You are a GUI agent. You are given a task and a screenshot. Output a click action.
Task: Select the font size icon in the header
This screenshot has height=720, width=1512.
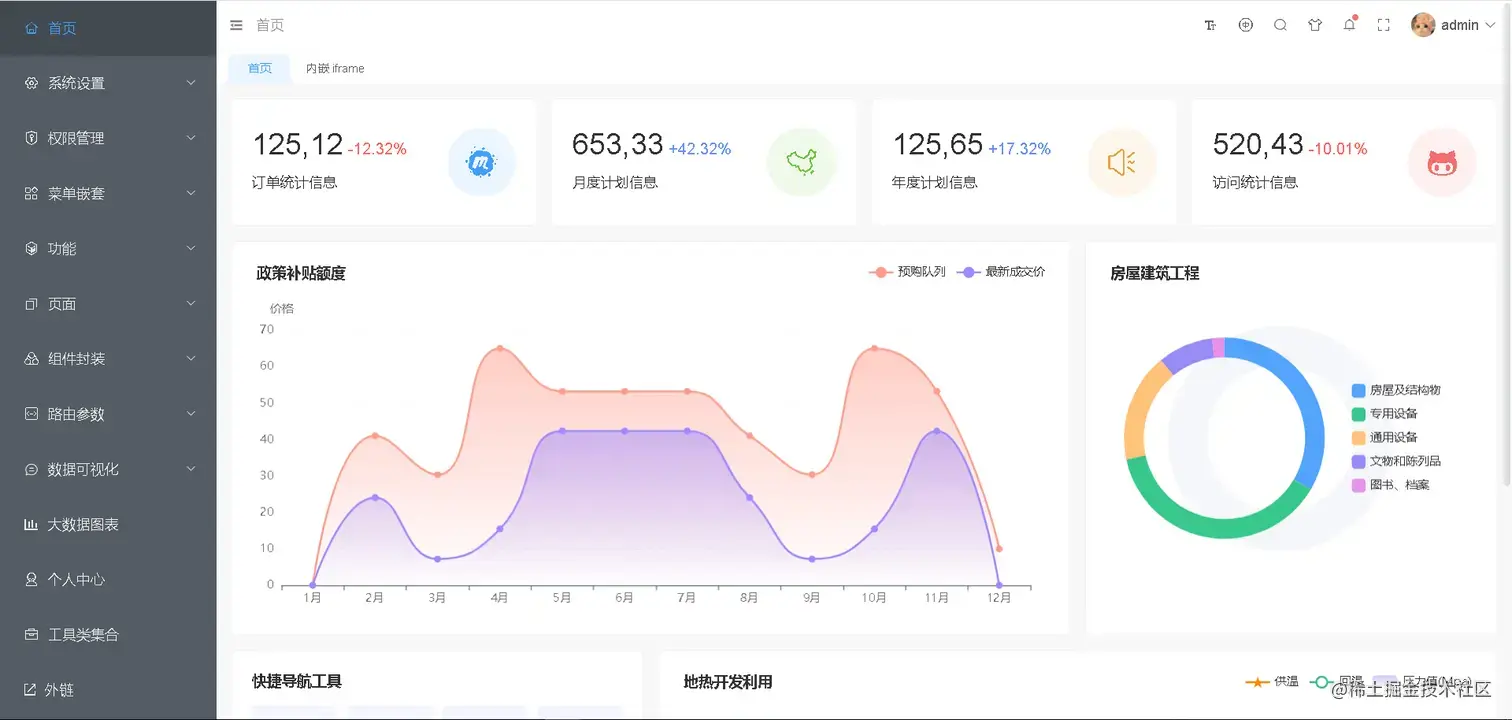1210,24
